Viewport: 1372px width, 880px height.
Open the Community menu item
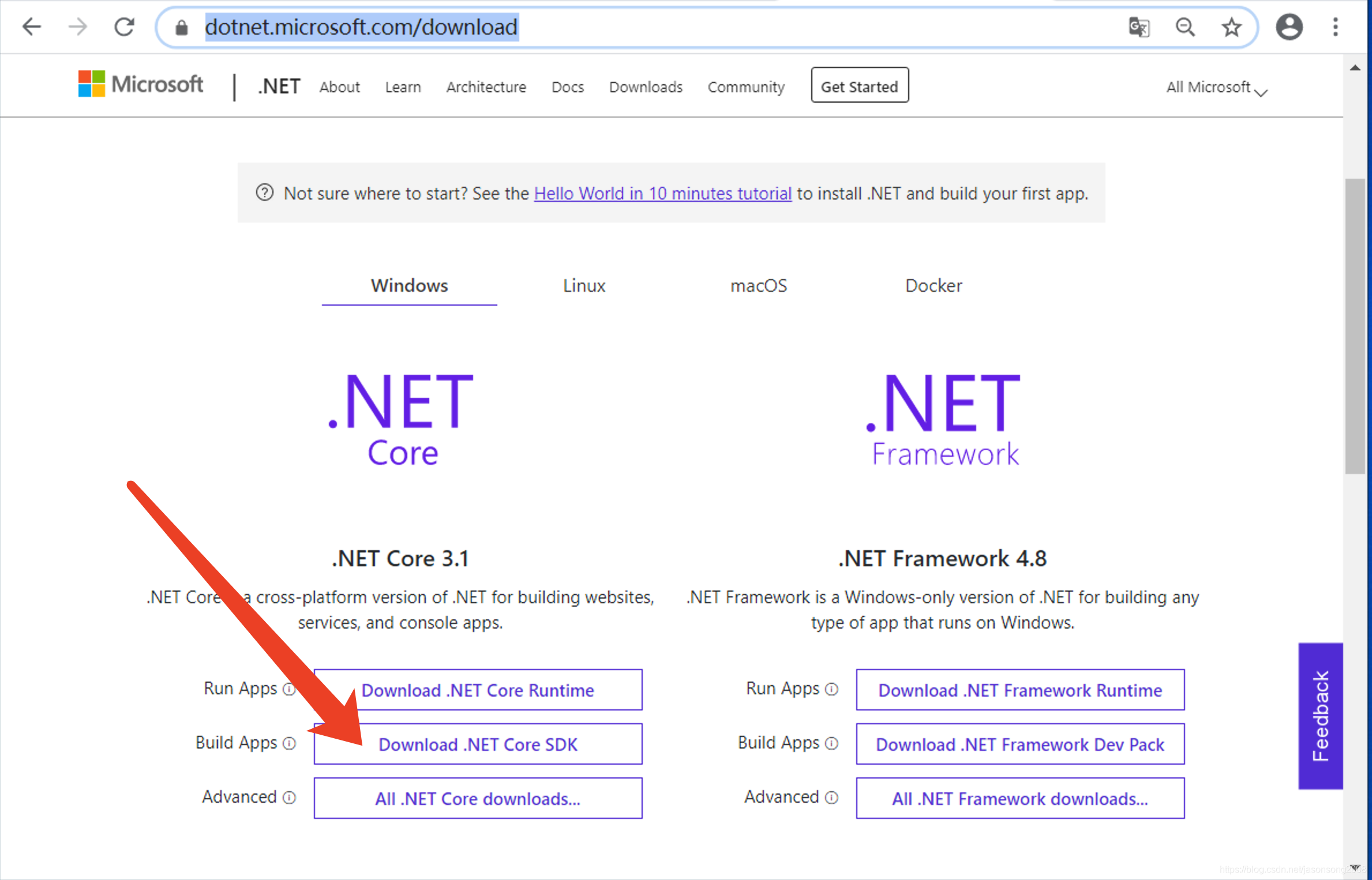745,87
